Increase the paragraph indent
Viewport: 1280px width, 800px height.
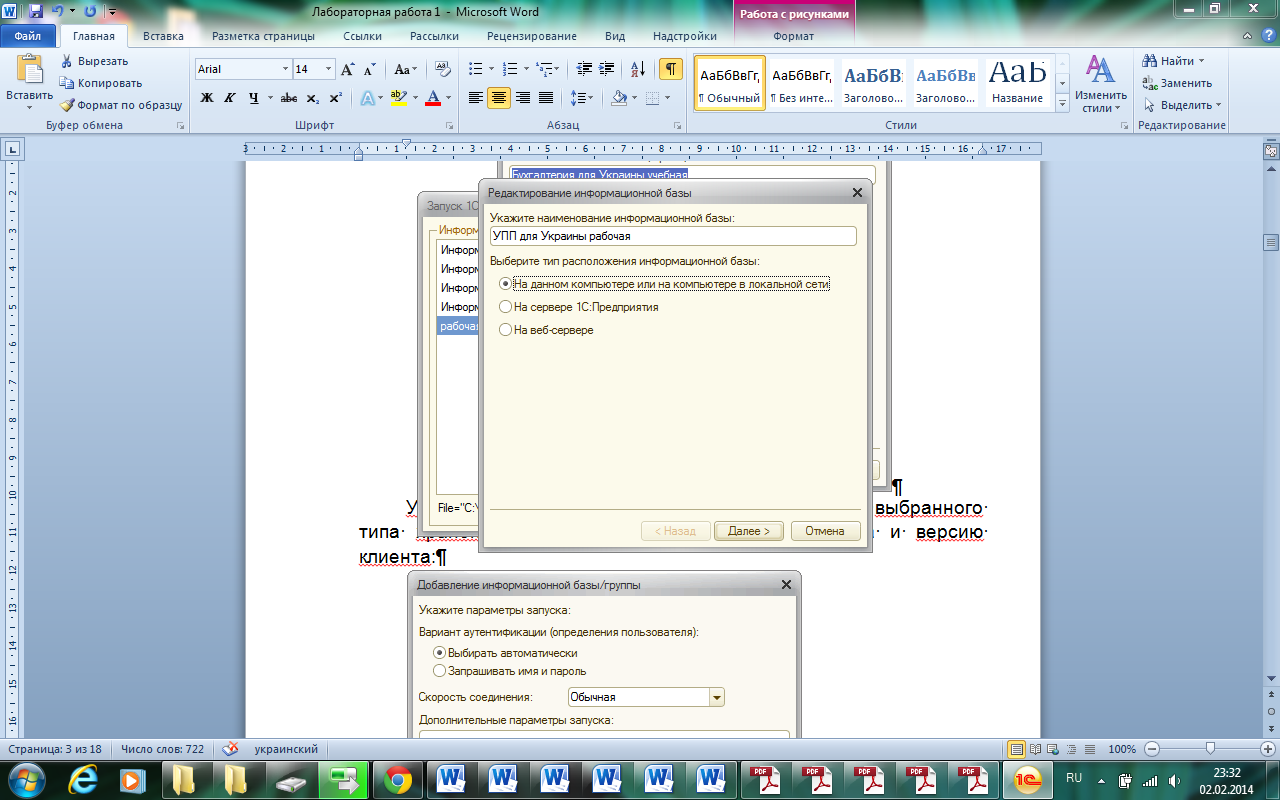pyautogui.click(x=608, y=69)
